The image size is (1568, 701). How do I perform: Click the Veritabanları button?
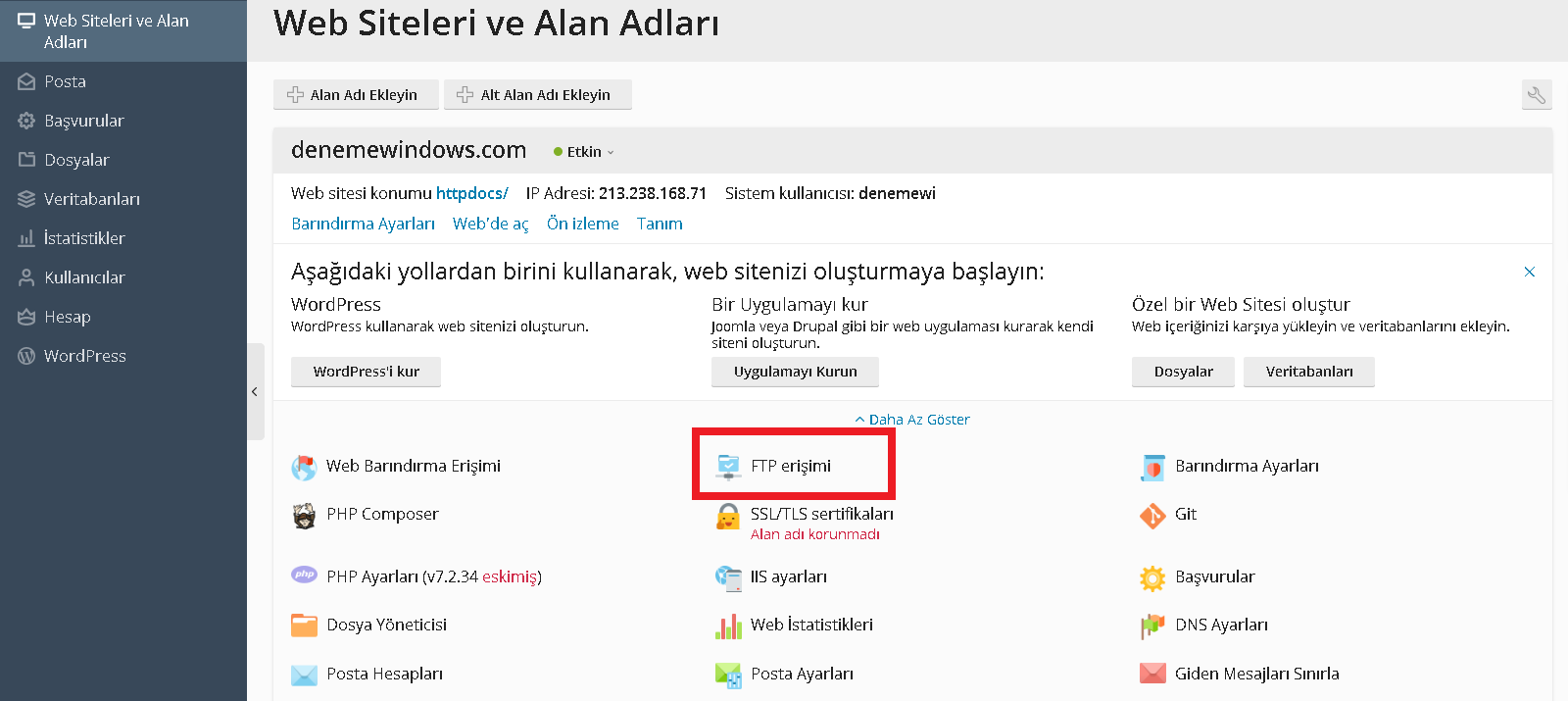click(1309, 372)
